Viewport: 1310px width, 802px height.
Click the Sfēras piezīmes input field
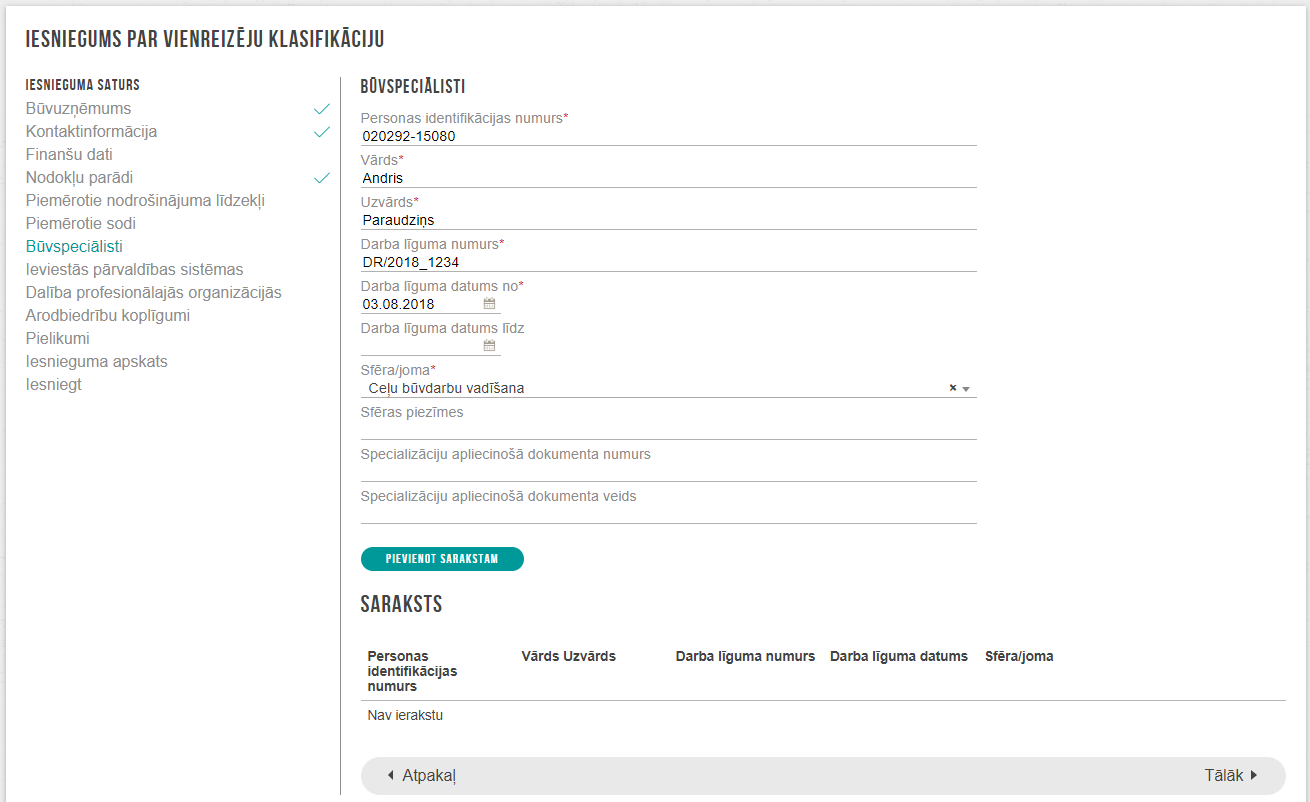click(x=668, y=430)
